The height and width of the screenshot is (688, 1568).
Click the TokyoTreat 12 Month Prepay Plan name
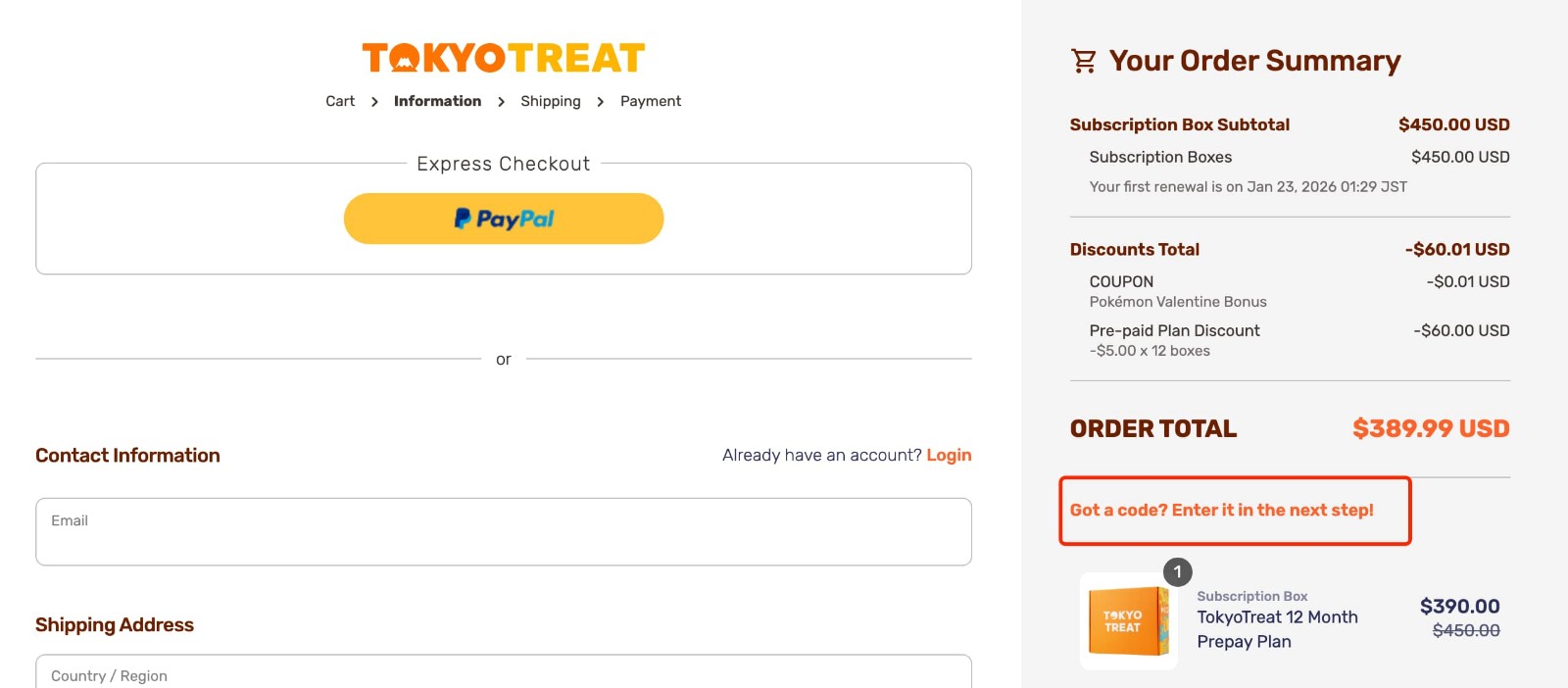[x=1277, y=628]
